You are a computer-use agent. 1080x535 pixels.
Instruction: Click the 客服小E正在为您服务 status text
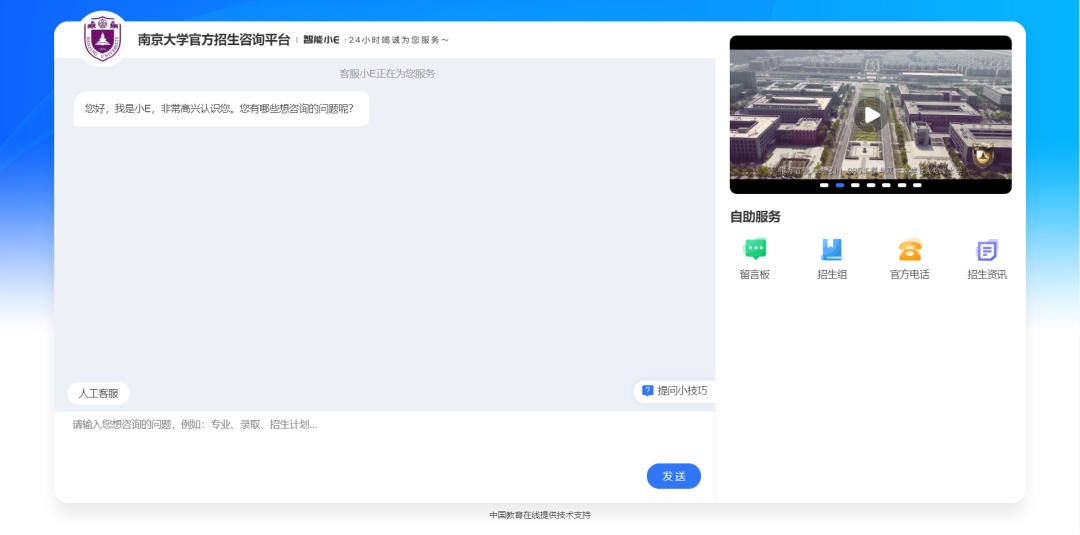point(387,74)
